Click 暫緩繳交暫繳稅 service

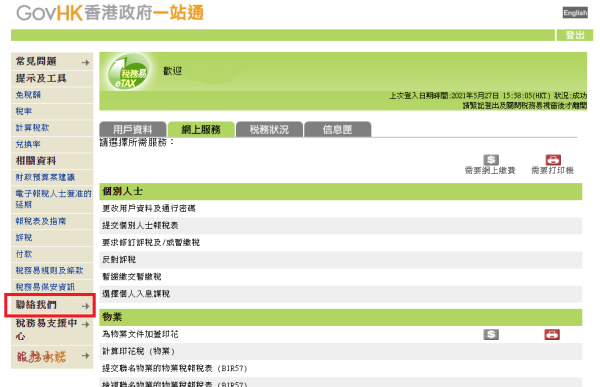tap(132, 276)
